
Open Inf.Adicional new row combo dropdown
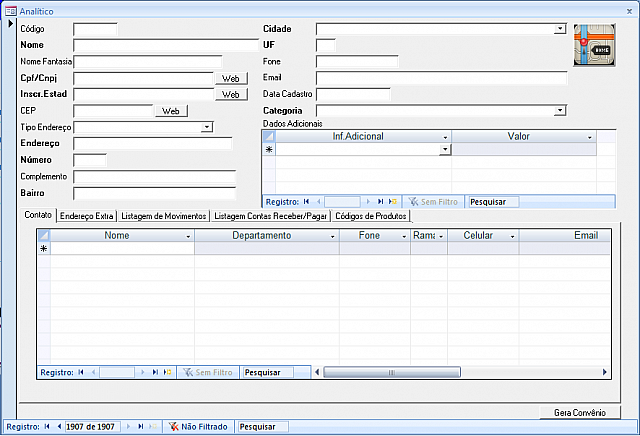coord(445,149)
